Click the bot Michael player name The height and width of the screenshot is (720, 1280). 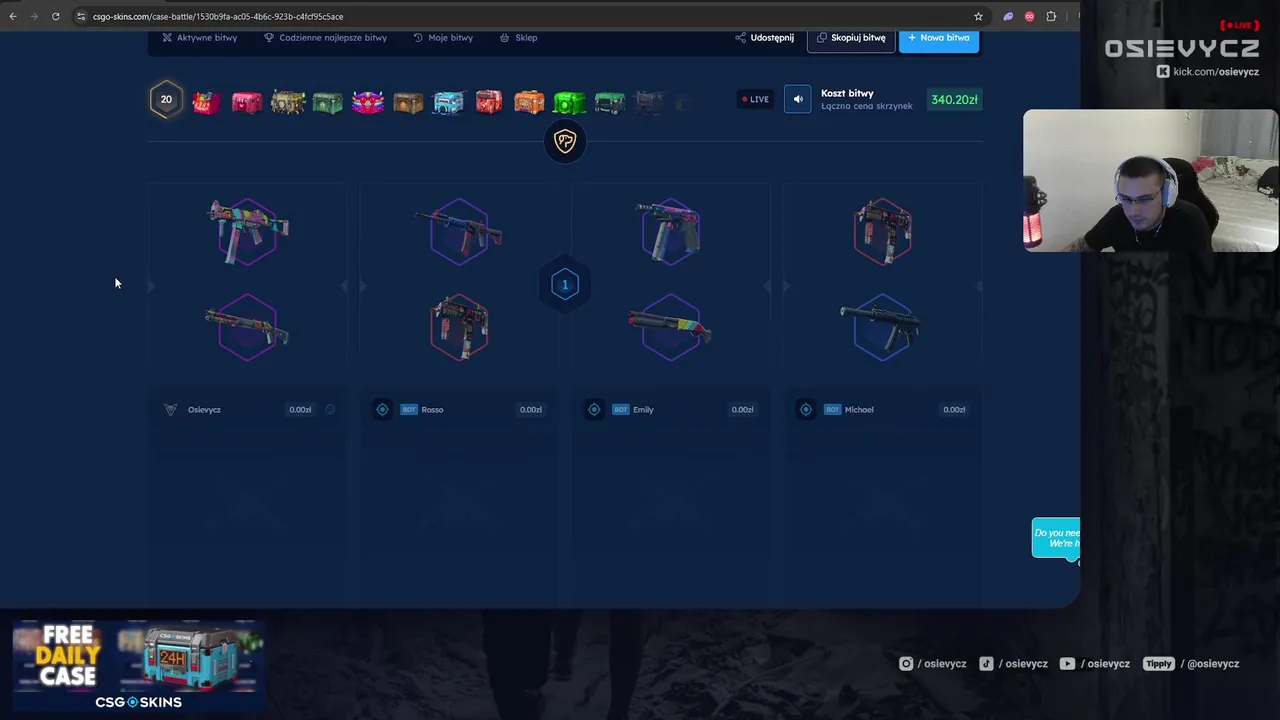(859, 409)
